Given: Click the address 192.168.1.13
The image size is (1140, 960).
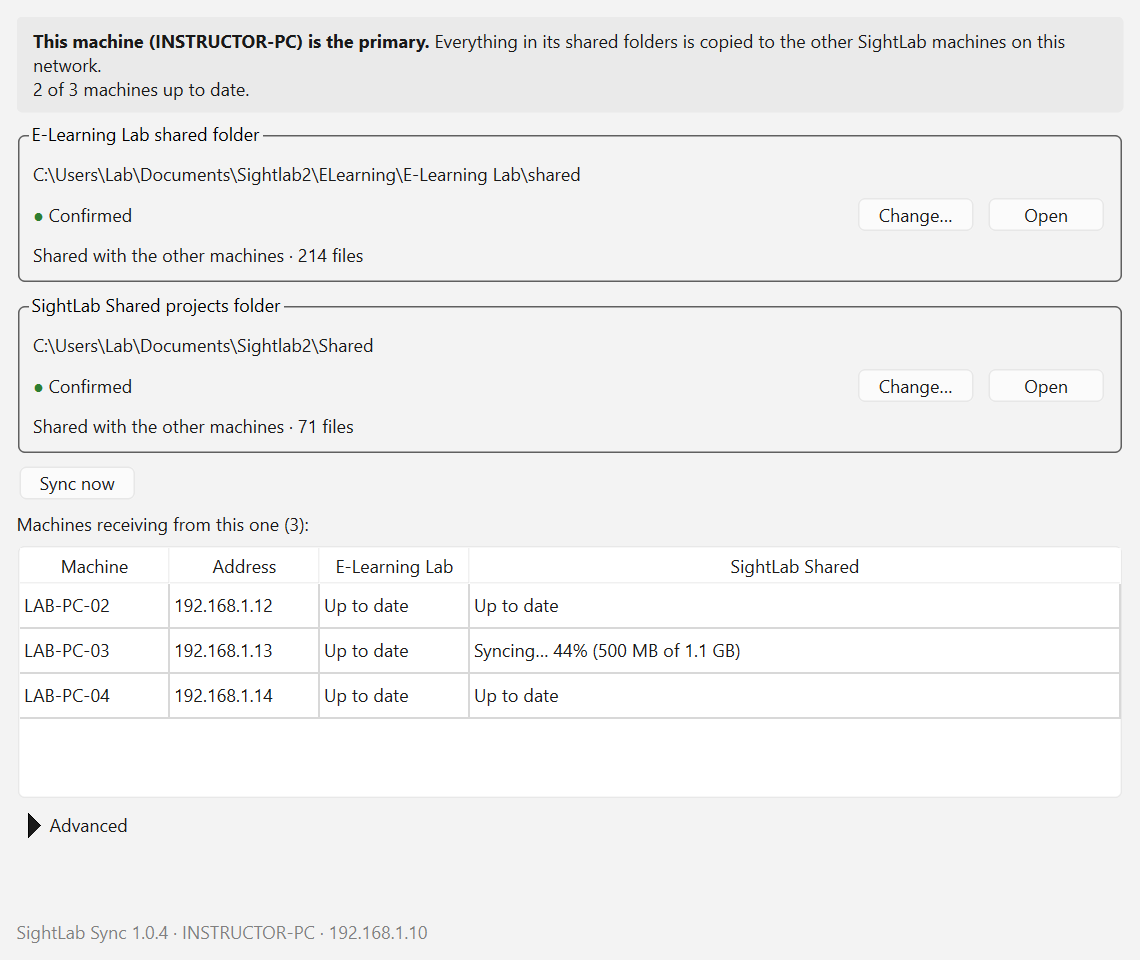Looking at the screenshot, I should click(244, 651).
